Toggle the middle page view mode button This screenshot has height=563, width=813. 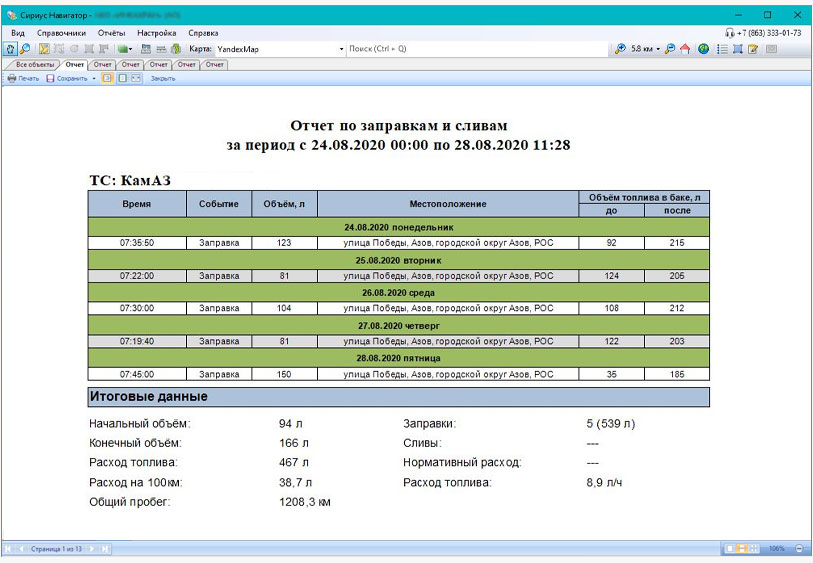(x=121, y=78)
